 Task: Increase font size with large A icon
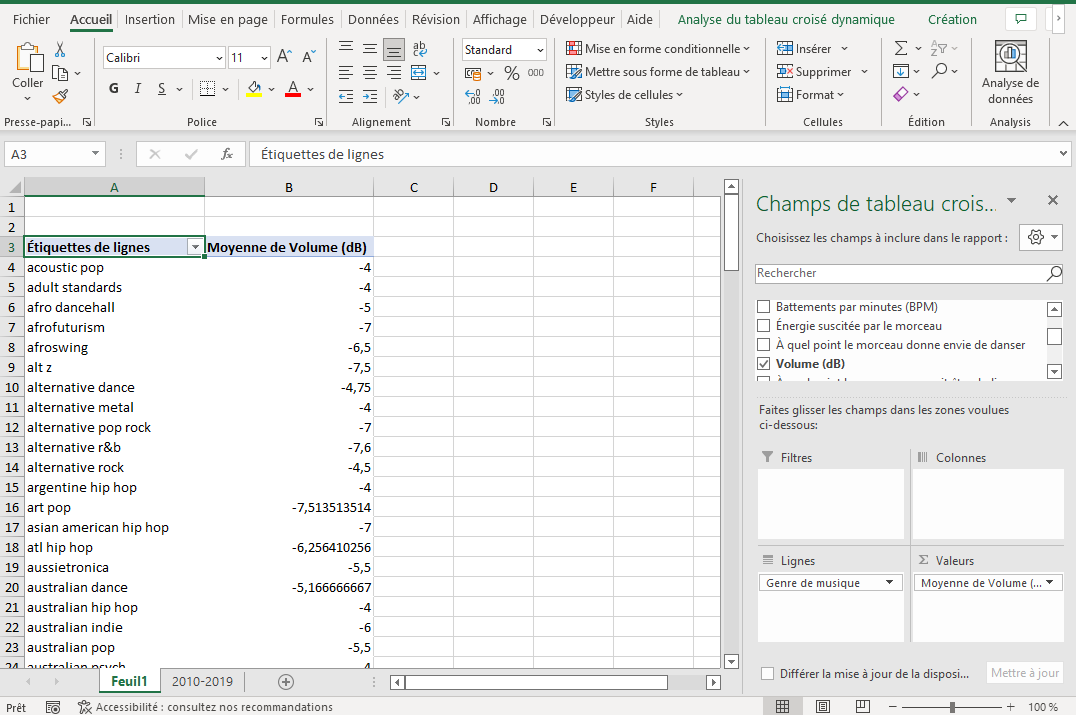point(284,57)
